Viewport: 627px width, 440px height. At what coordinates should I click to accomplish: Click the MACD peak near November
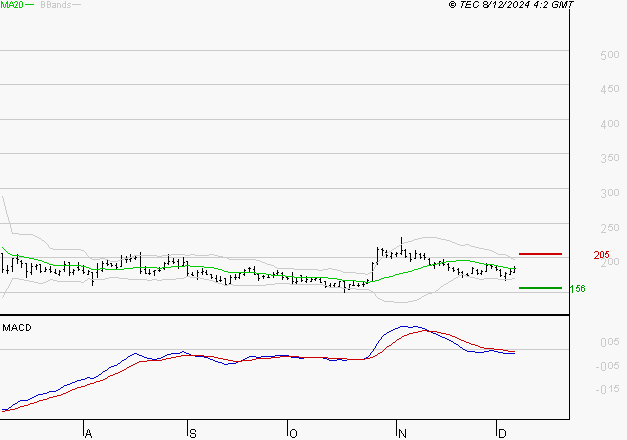click(x=405, y=326)
